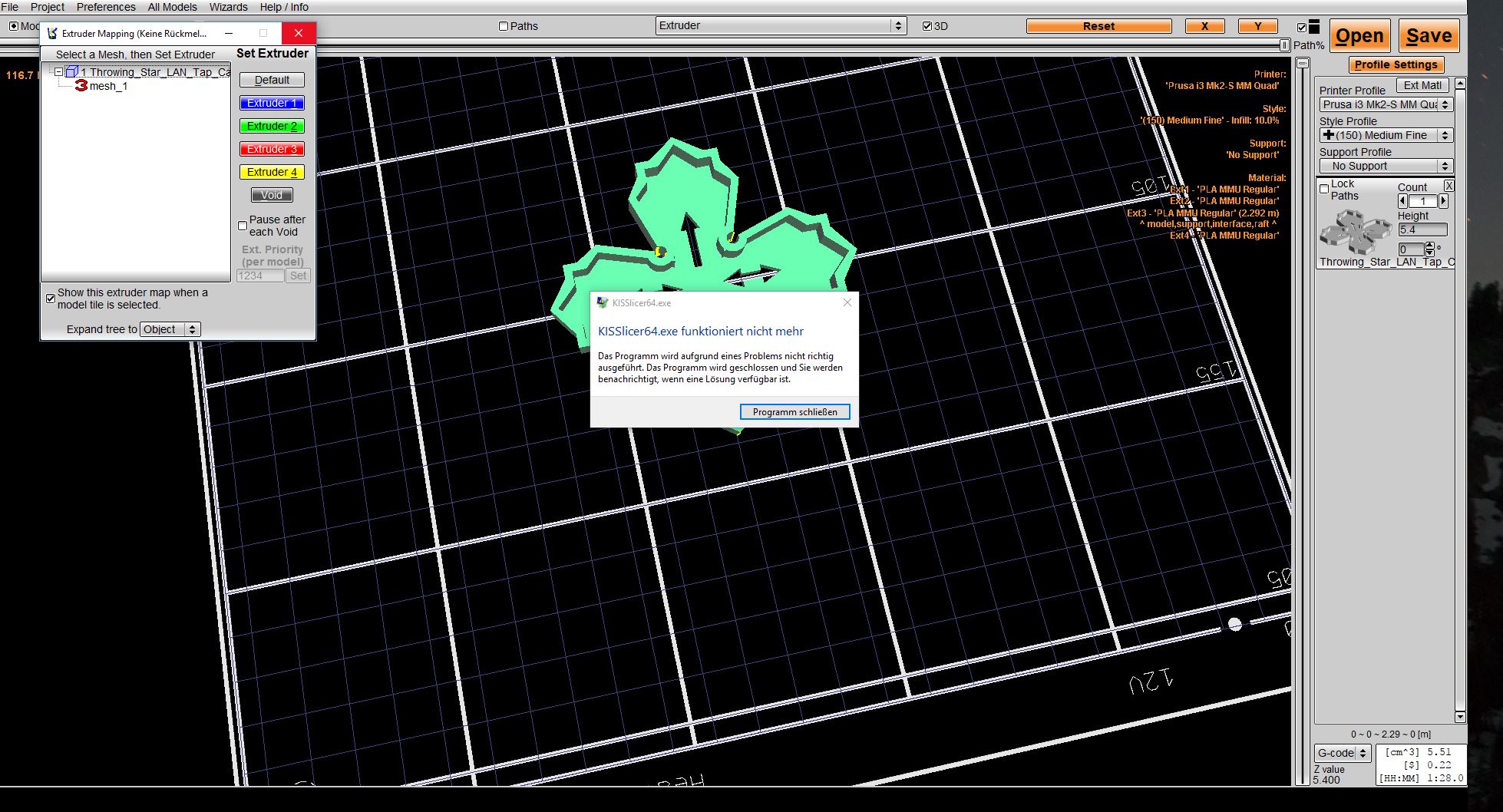1503x812 pixels.
Task: Open the Wizards menu
Action: pyautogui.click(x=229, y=7)
